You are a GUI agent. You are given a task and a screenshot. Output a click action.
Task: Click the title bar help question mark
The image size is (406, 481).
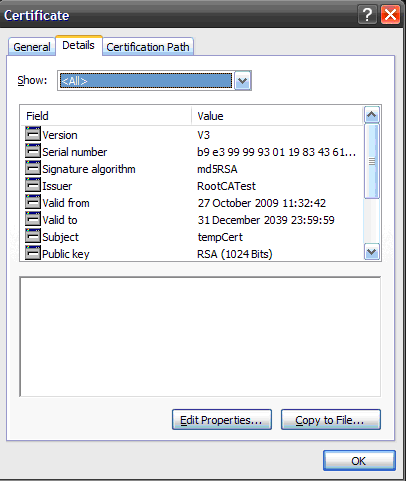367,15
